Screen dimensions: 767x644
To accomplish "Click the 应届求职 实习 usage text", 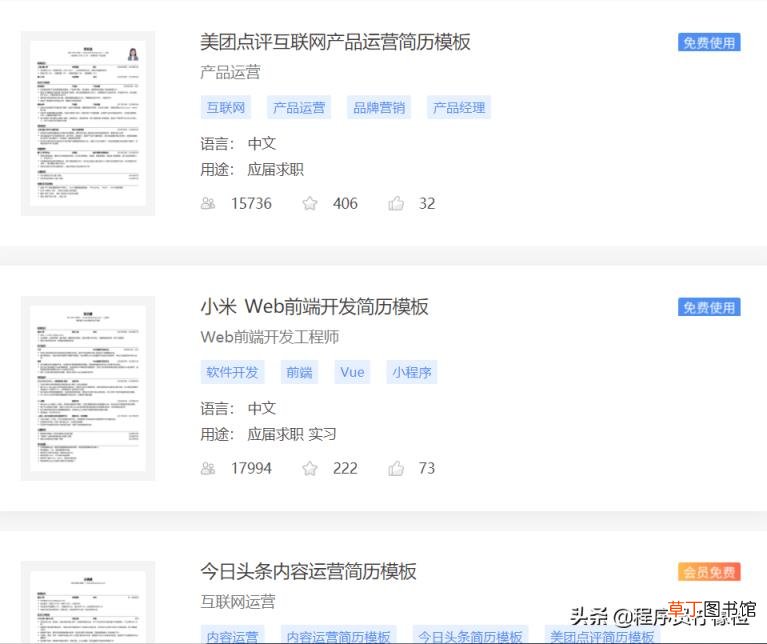I will (292, 434).
